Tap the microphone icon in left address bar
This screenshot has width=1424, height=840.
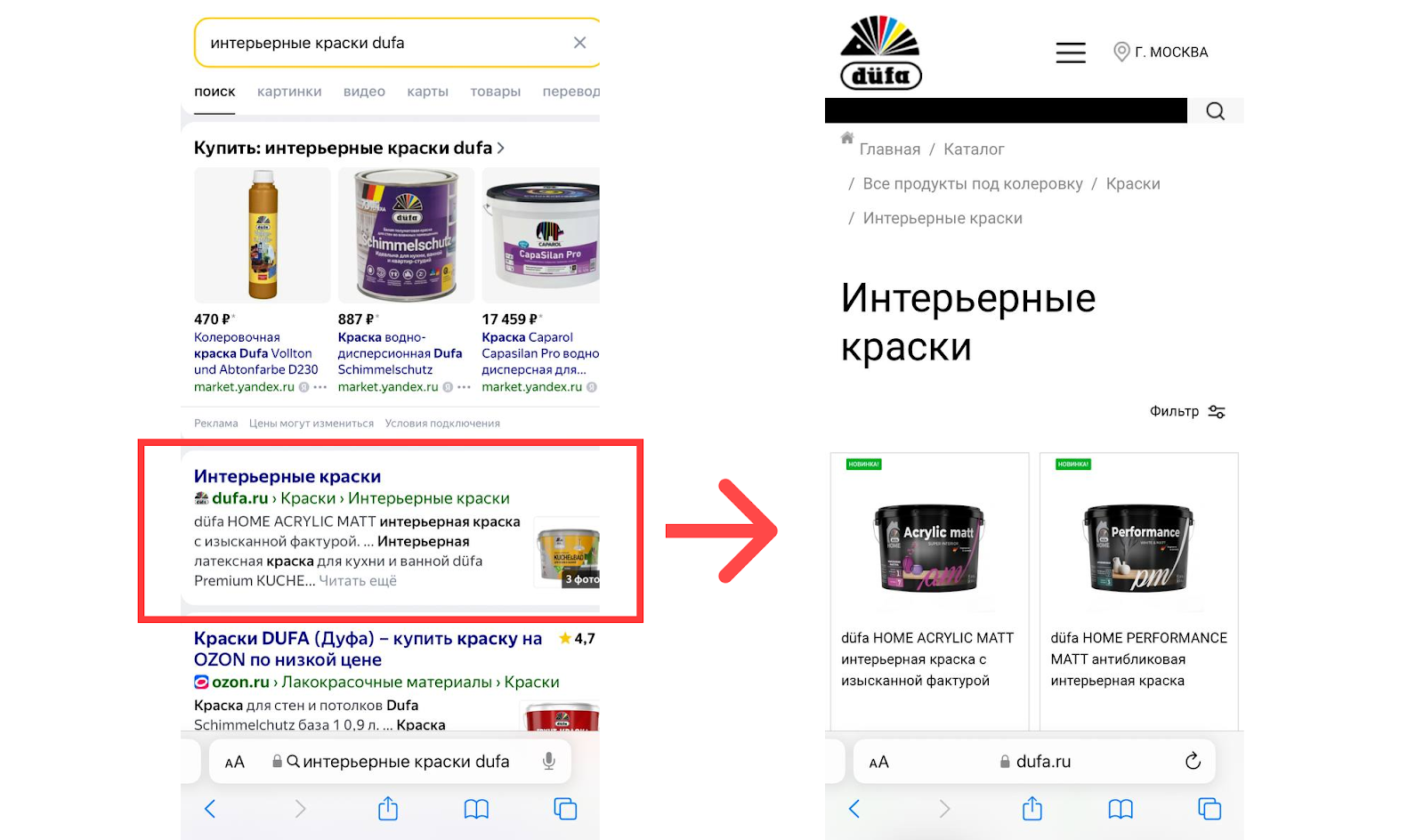(549, 762)
